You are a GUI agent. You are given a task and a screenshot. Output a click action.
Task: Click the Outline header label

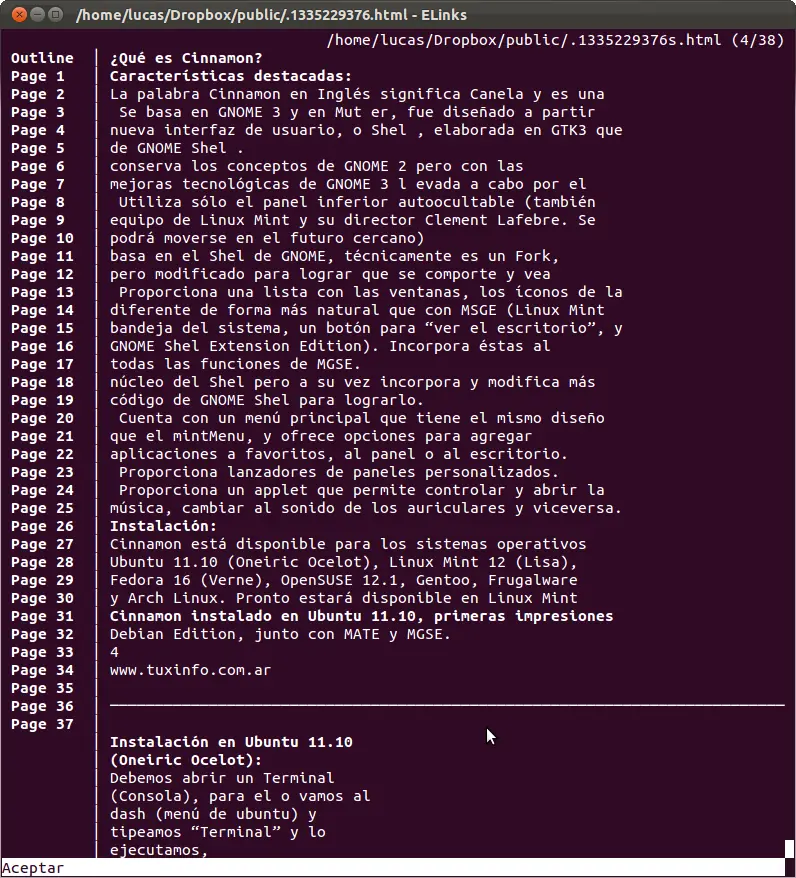point(42,58)
